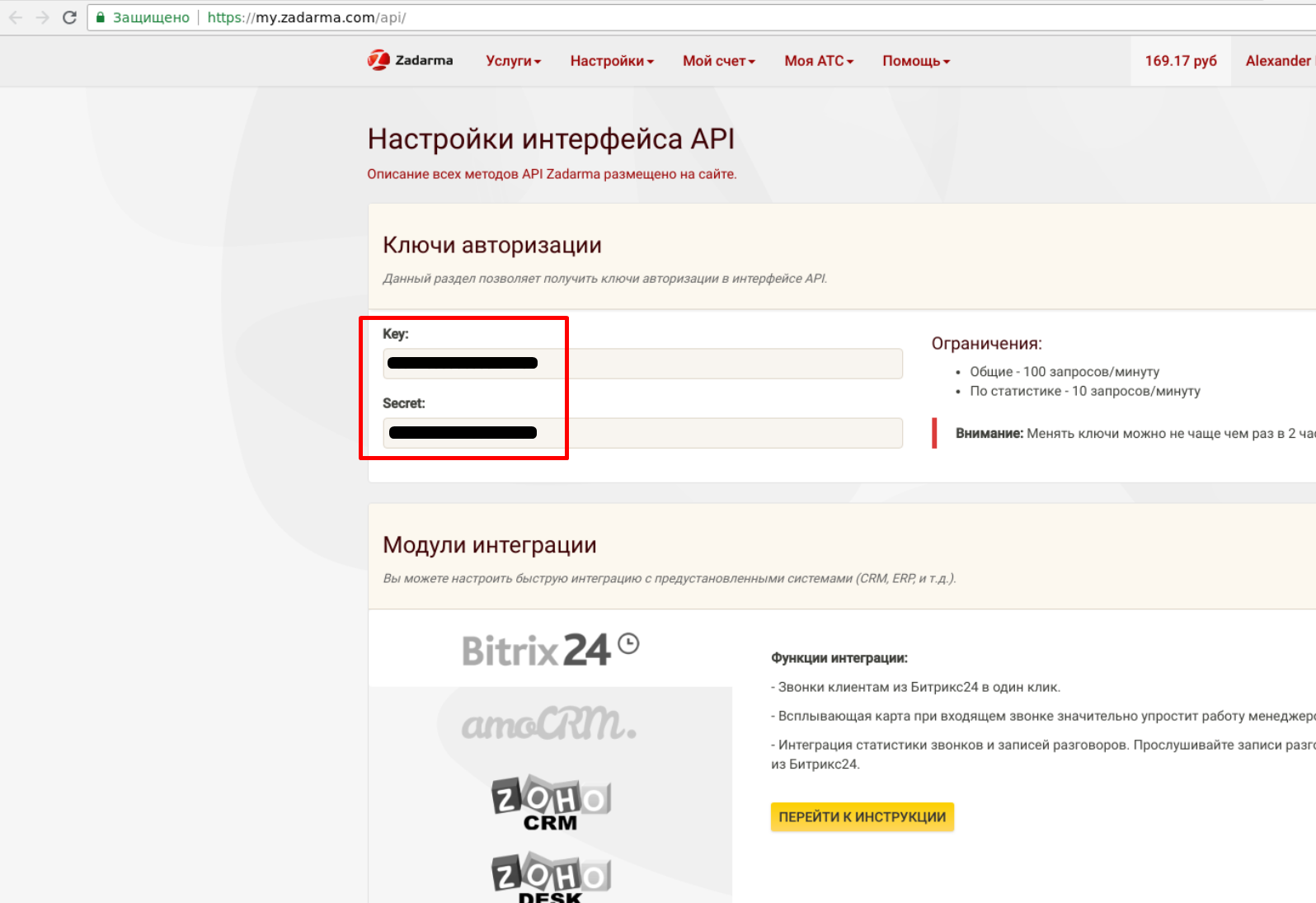The height and width of the screenshot is (903, 1316).
Task: Click 'Вы можете настроить быструю интеграцию' description
Action: 670,579
